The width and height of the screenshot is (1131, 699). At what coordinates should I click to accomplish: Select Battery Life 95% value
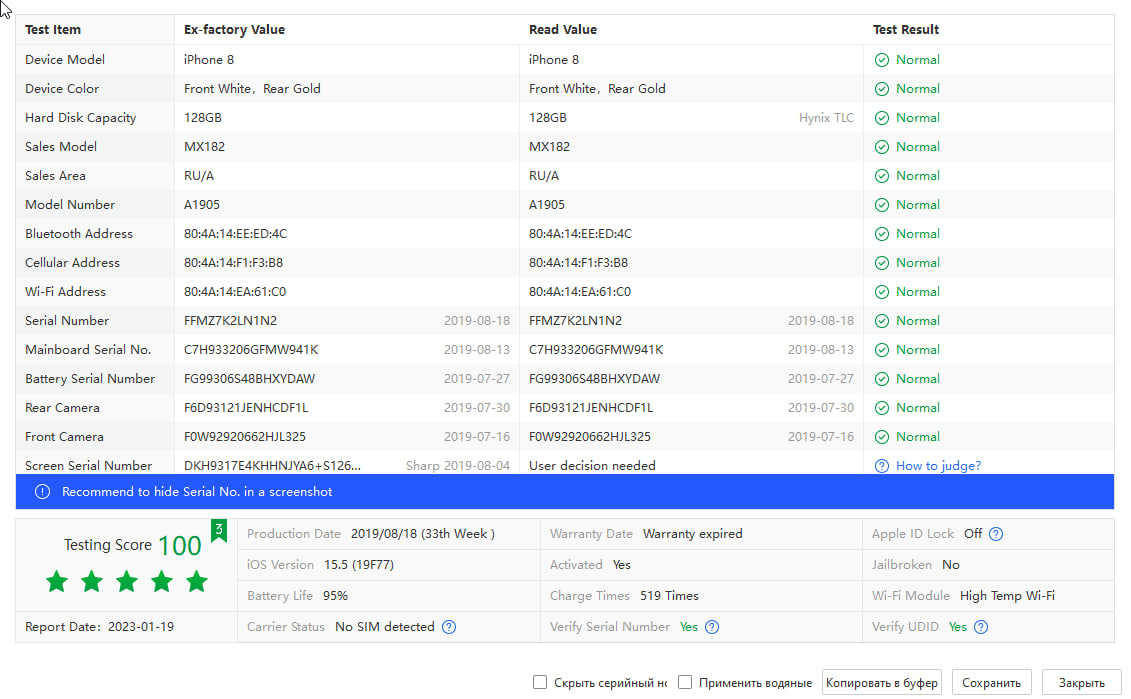(335, 596)
